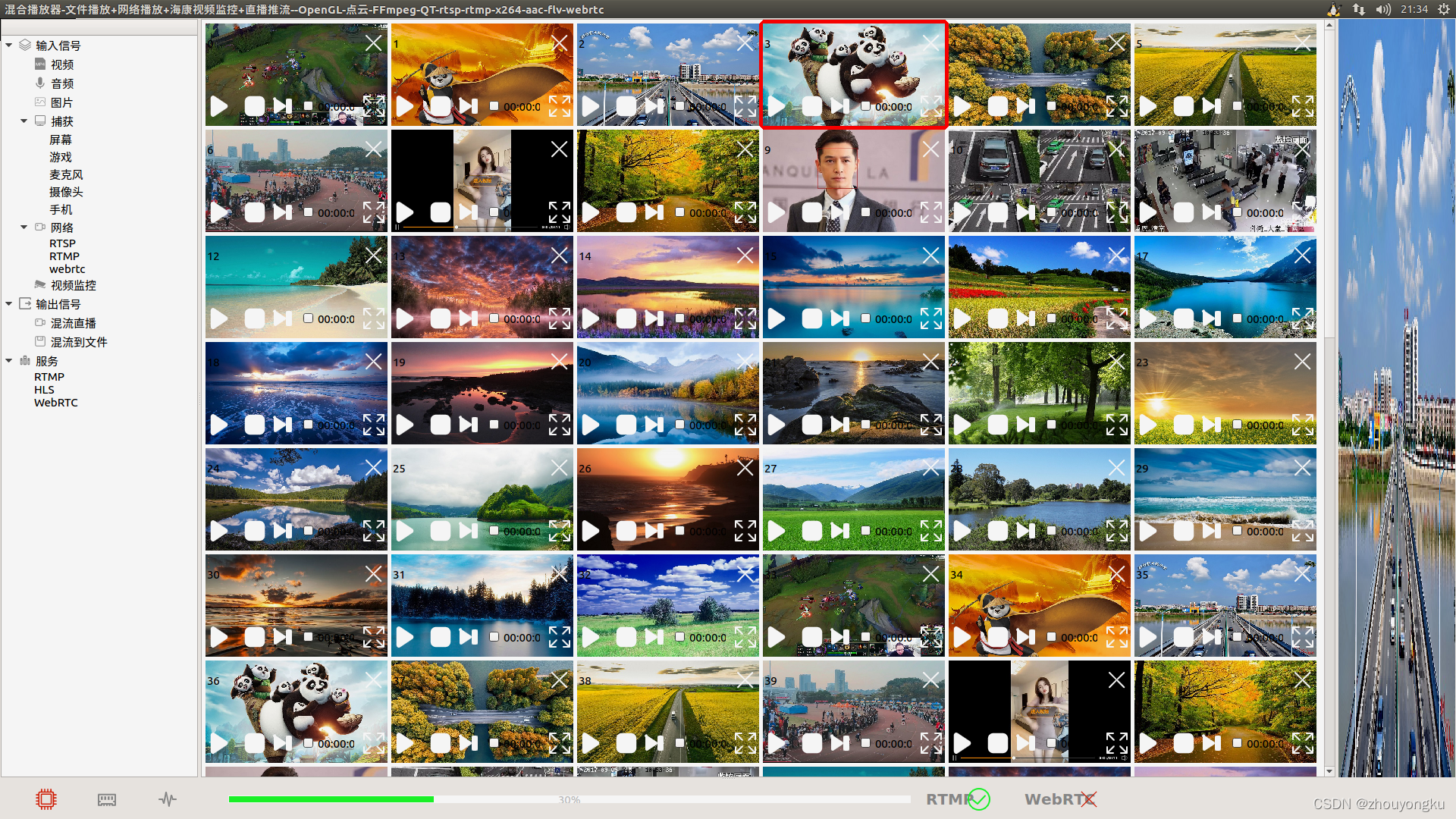
Task: Open the waveform monitor icon
Action: (168, 799)
